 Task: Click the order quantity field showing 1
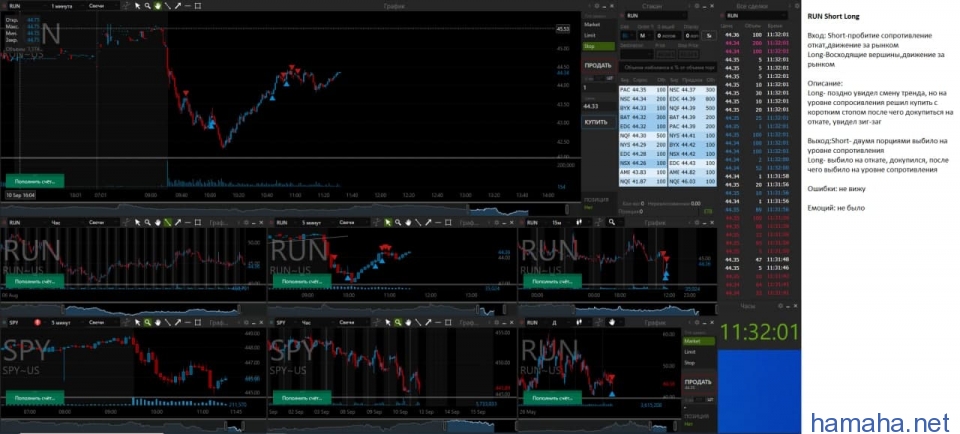tap(598, 88)
